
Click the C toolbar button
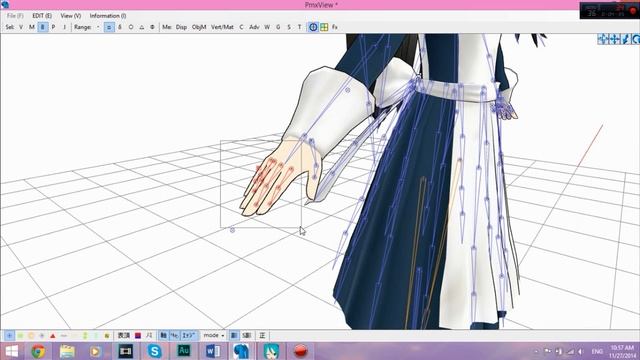pos(241,27)
